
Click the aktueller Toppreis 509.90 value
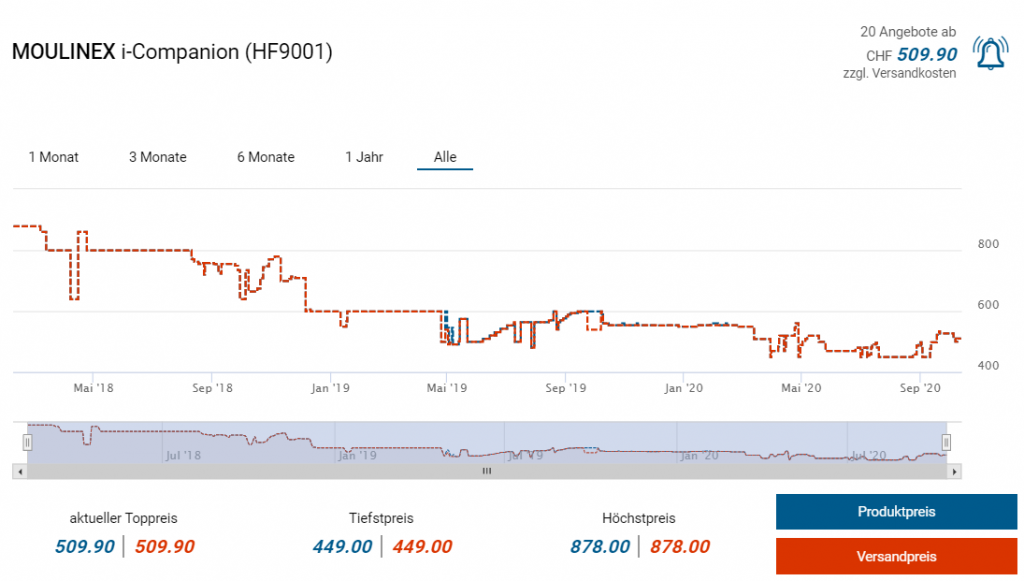[x=84, y=547]
